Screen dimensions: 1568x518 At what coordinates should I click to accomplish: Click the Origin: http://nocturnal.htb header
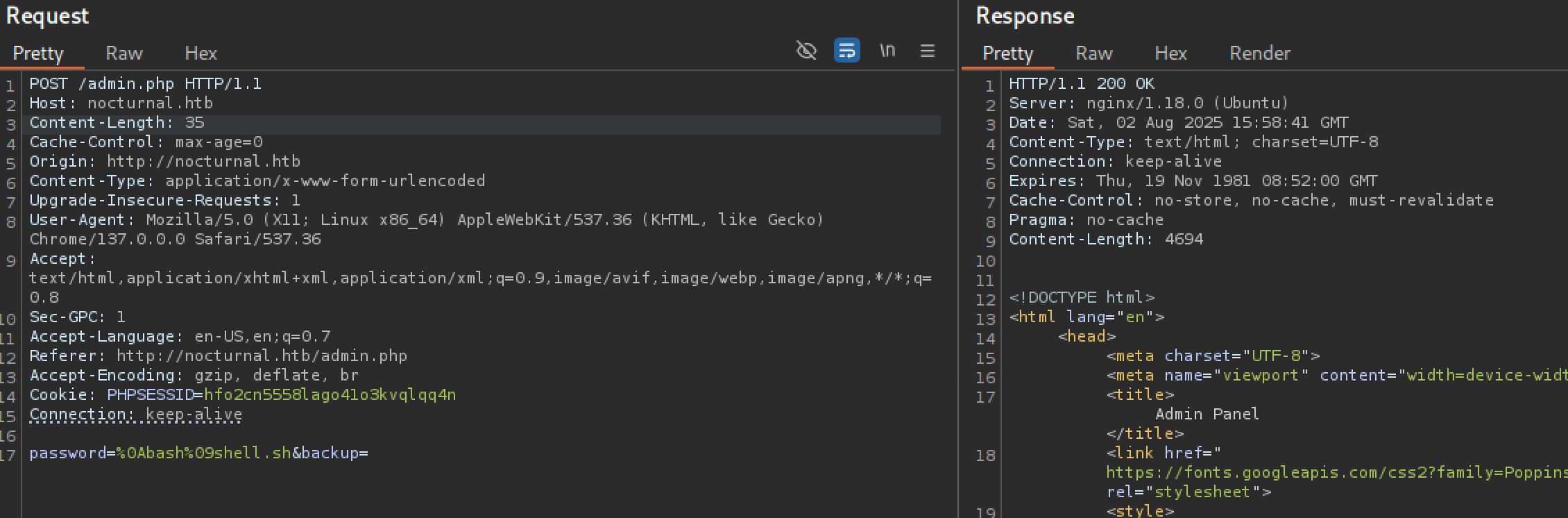[164, 162]
